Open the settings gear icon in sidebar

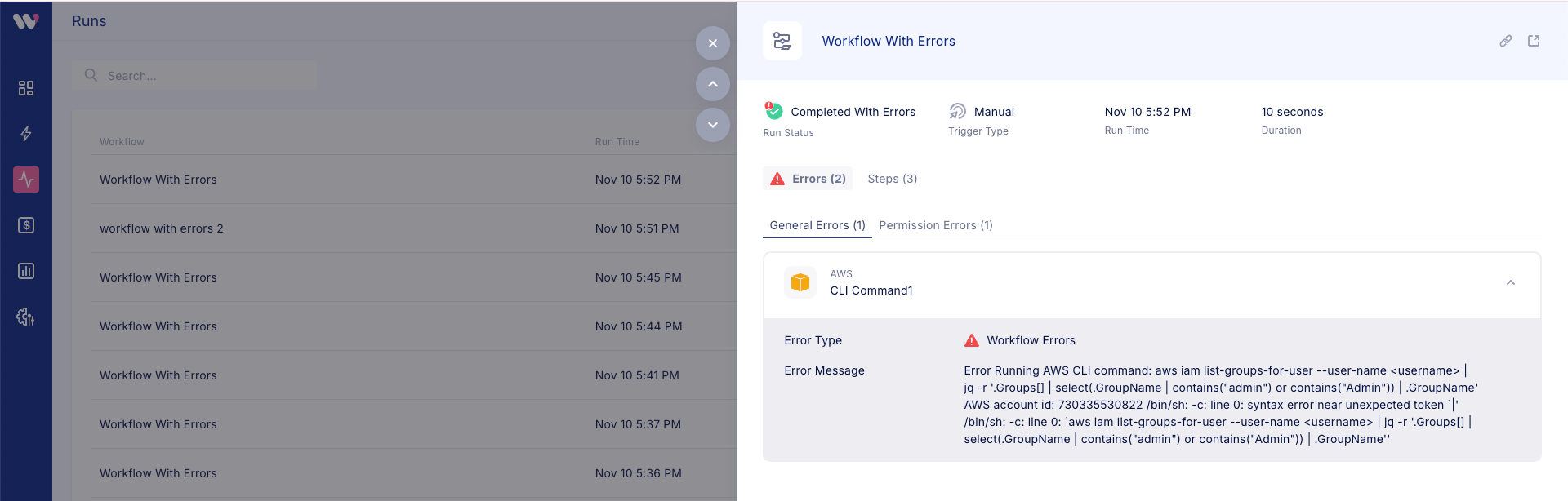(x=26, y=317)
